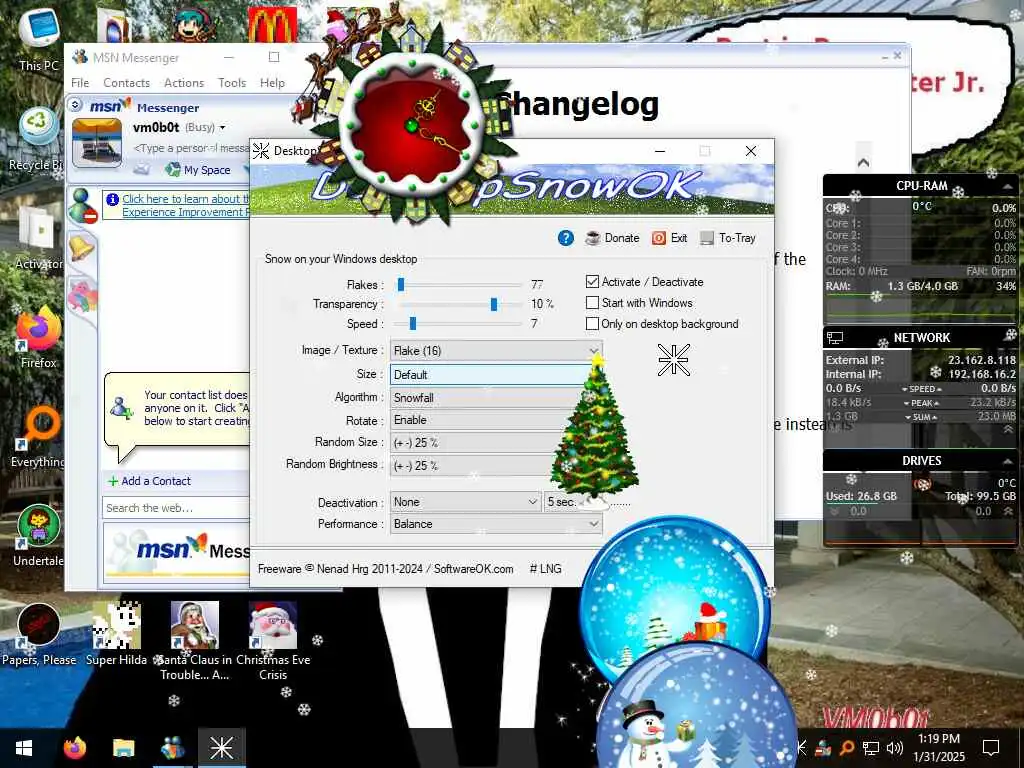
Task: Open the Deactivation None dropdown
Action: pyautogui.click(x=466, y=502)
